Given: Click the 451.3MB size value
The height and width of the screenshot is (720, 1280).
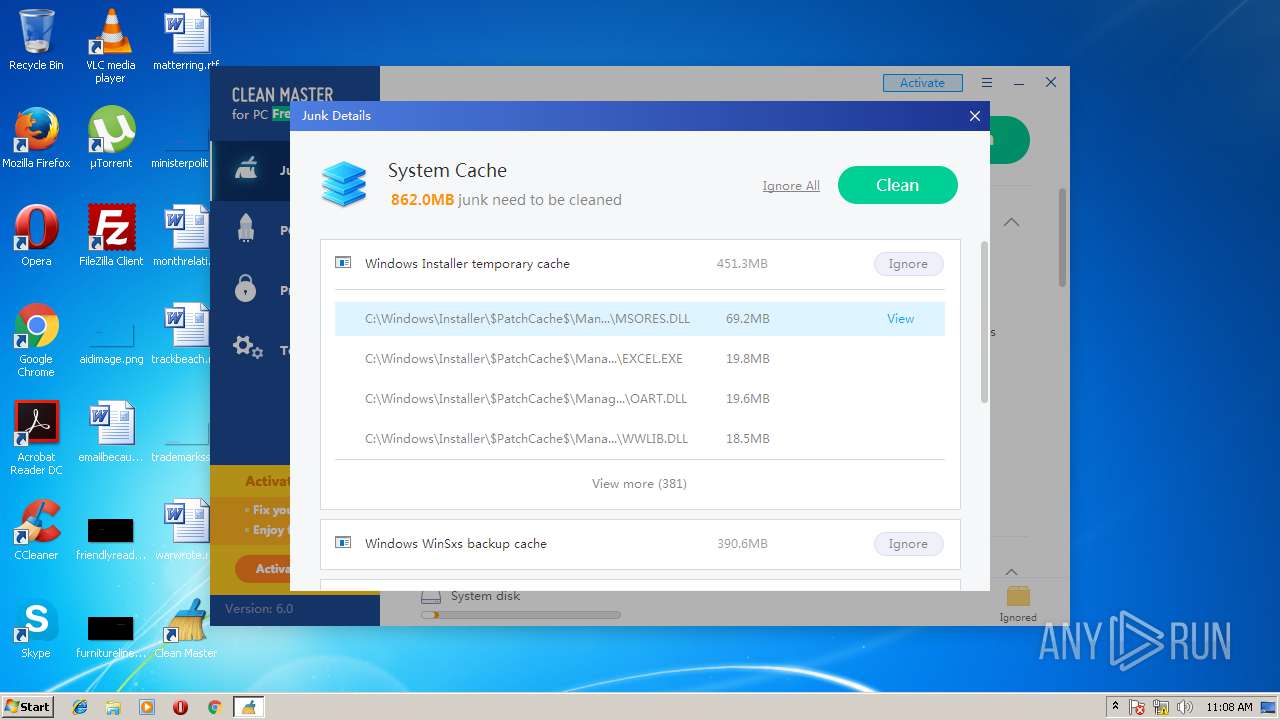Looking at the screenshot, I should [x=742, y=264].
